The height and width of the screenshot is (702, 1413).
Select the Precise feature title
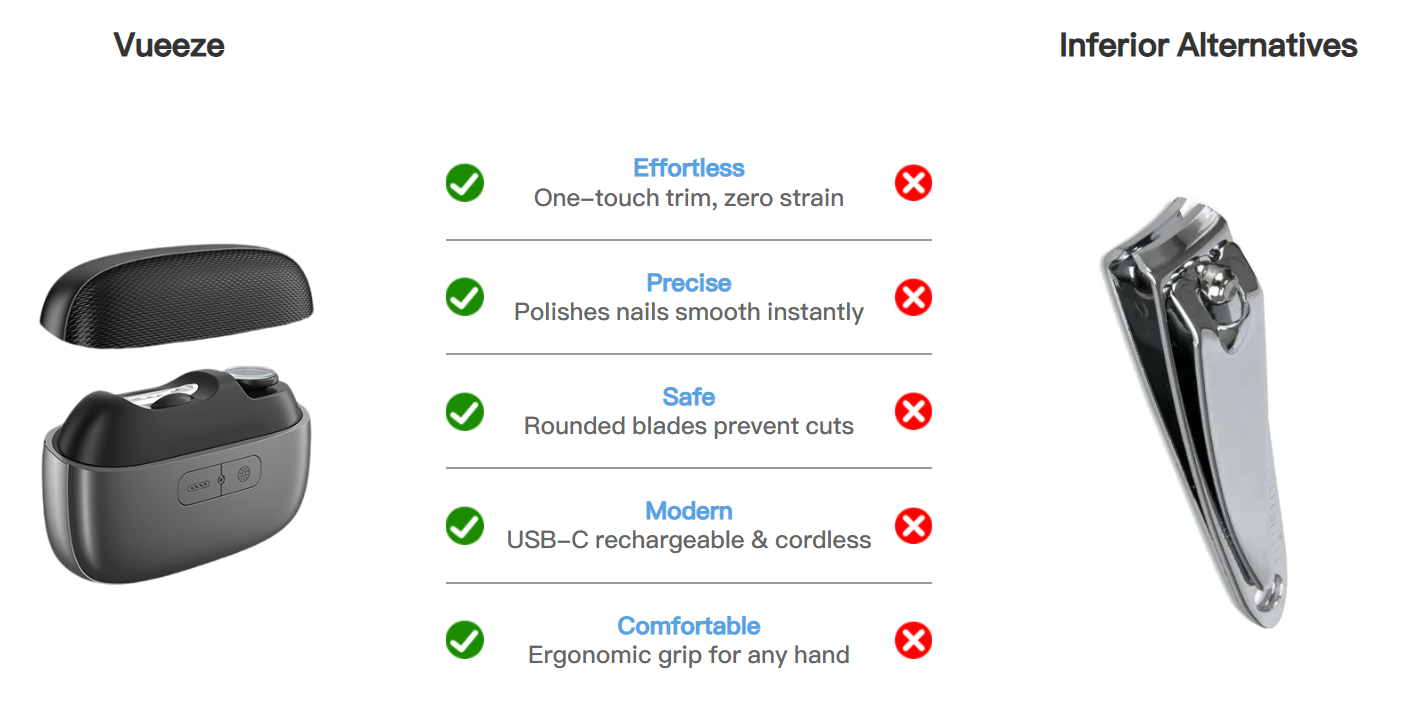tap(689, 282)
